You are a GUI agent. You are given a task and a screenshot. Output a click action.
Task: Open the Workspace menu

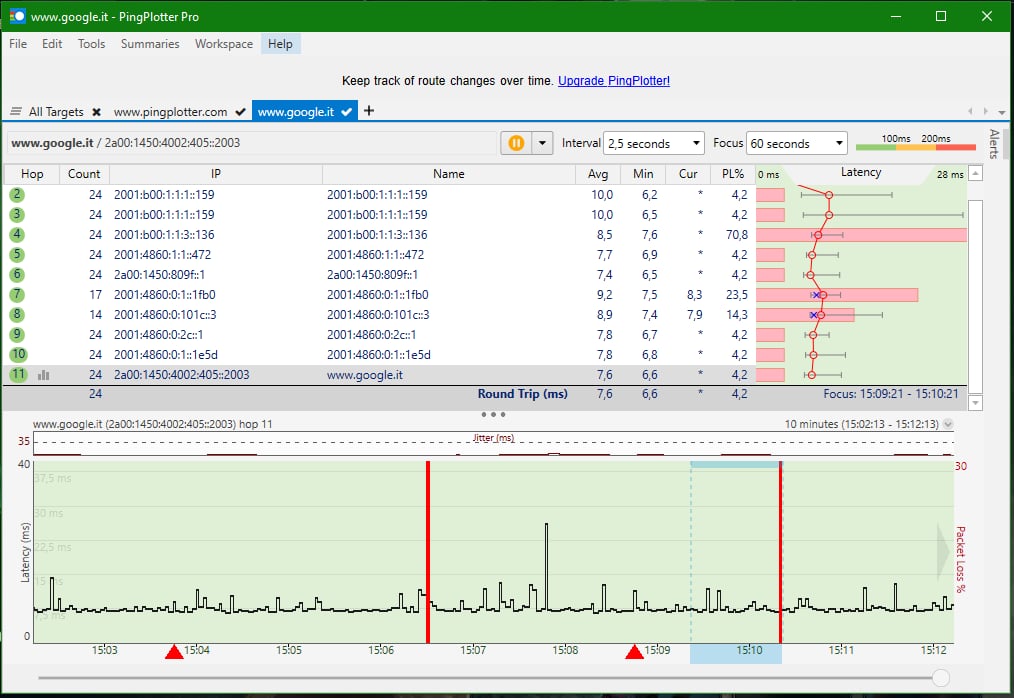(x=224, y=44)
